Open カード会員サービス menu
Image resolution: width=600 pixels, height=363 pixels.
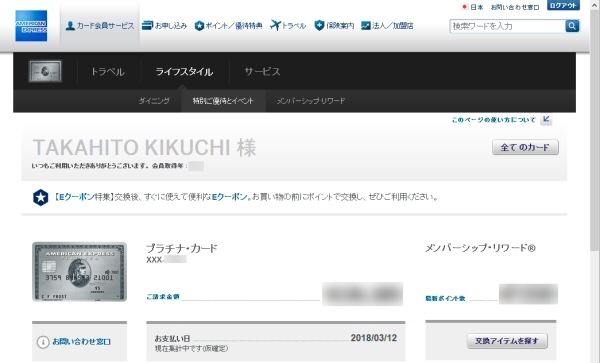[100, 26]
